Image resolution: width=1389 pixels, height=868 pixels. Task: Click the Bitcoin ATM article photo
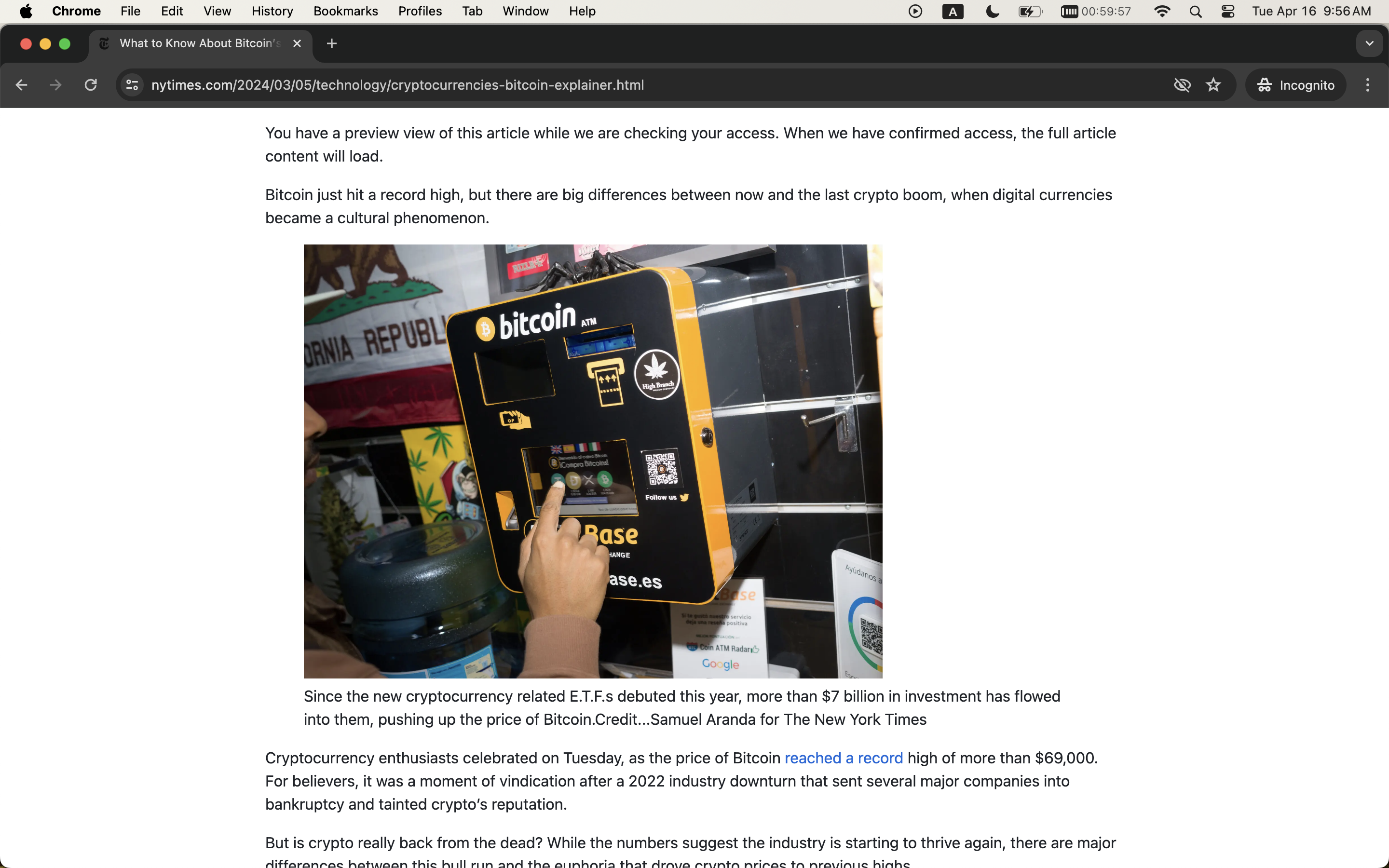(x=593, y=461)
